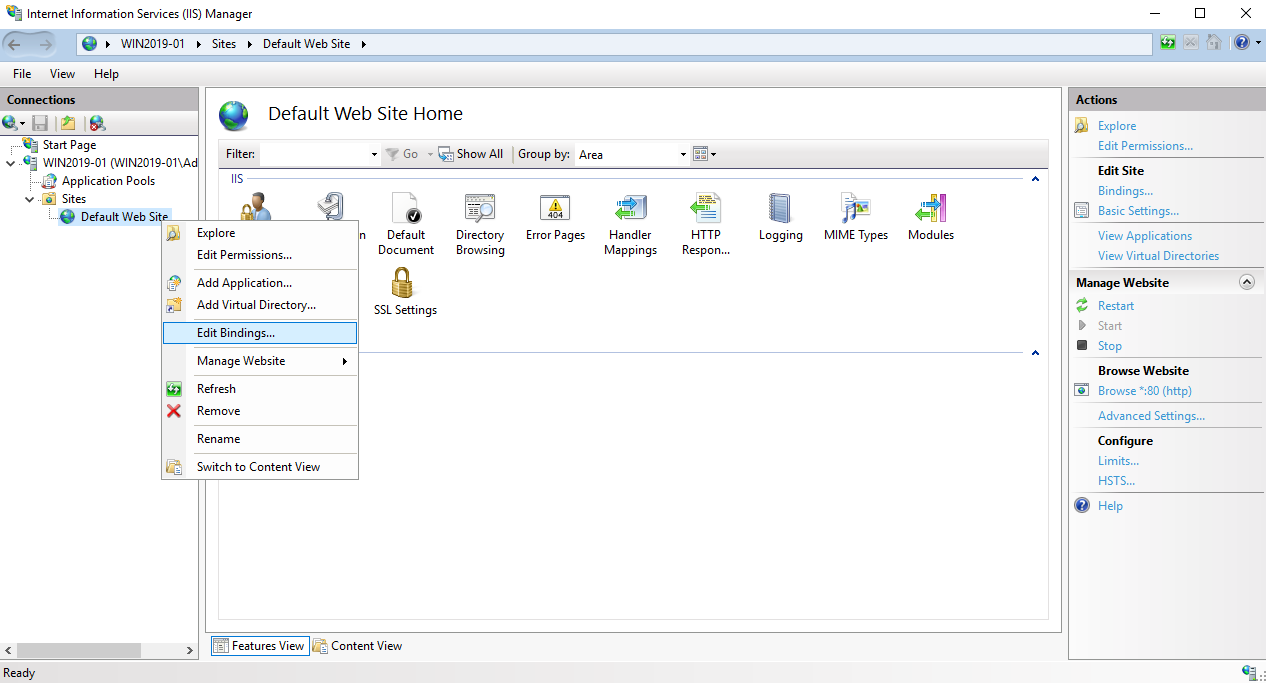Click the view mode icon beside Group by
This screenshot has width=1266, height=683.
(x=700, y=154)
